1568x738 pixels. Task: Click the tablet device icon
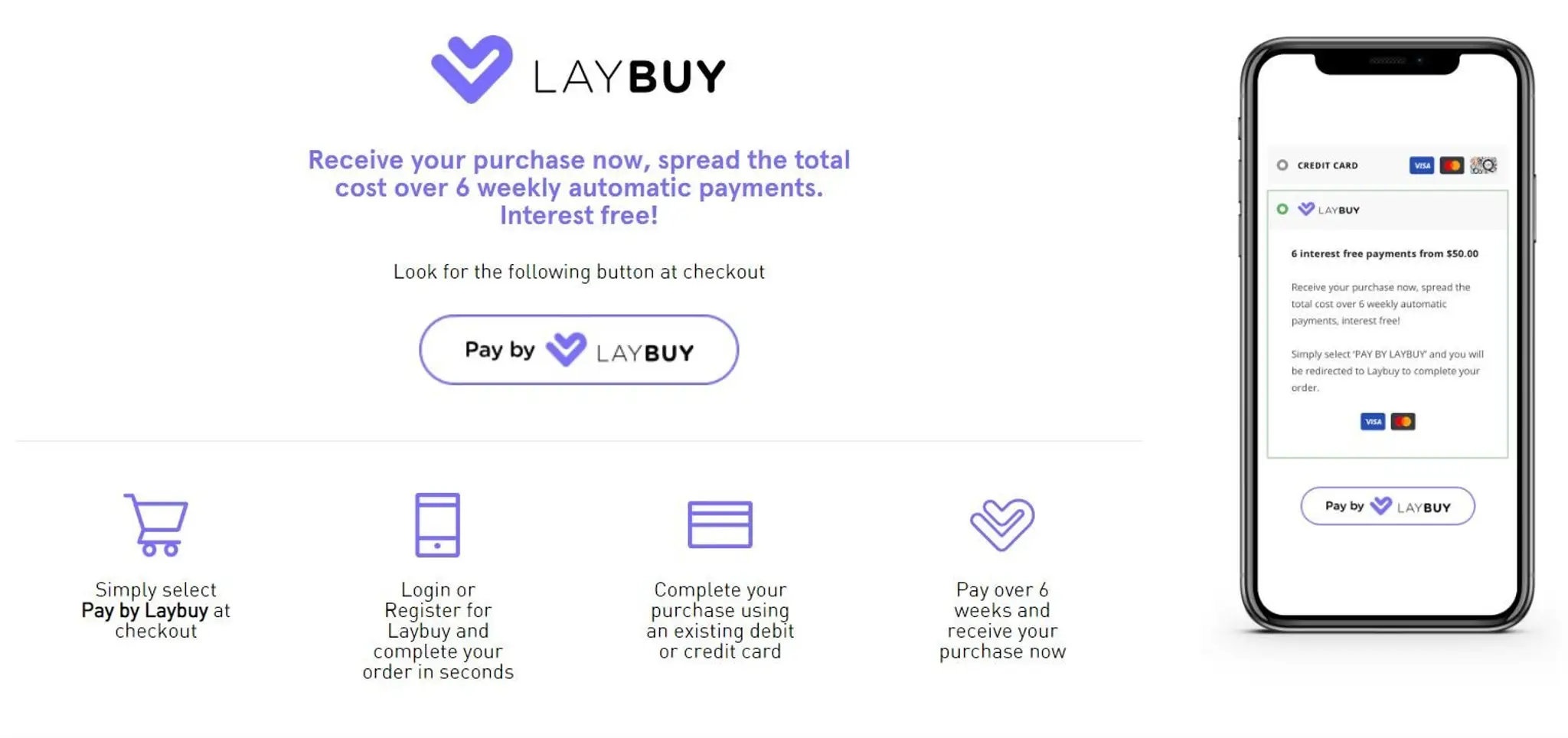tap(437, 524)
